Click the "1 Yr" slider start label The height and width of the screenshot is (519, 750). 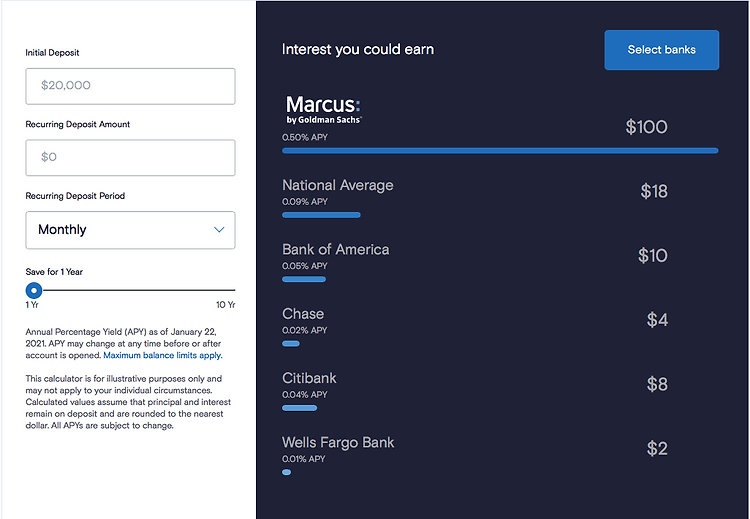[x=32, y=305]
